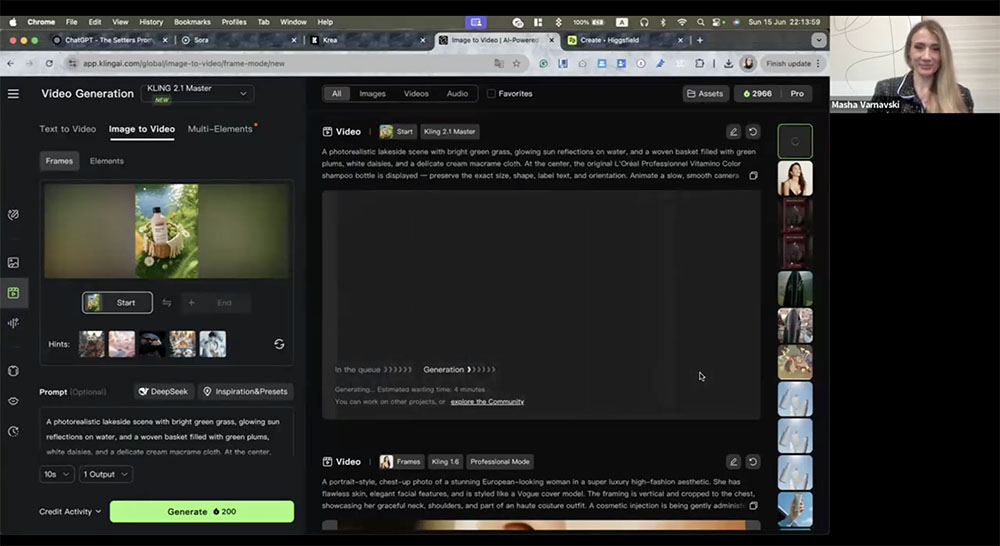Select the woman portrait thumbnail in right strip
The image size is (1000, 546).
(795, 178)
